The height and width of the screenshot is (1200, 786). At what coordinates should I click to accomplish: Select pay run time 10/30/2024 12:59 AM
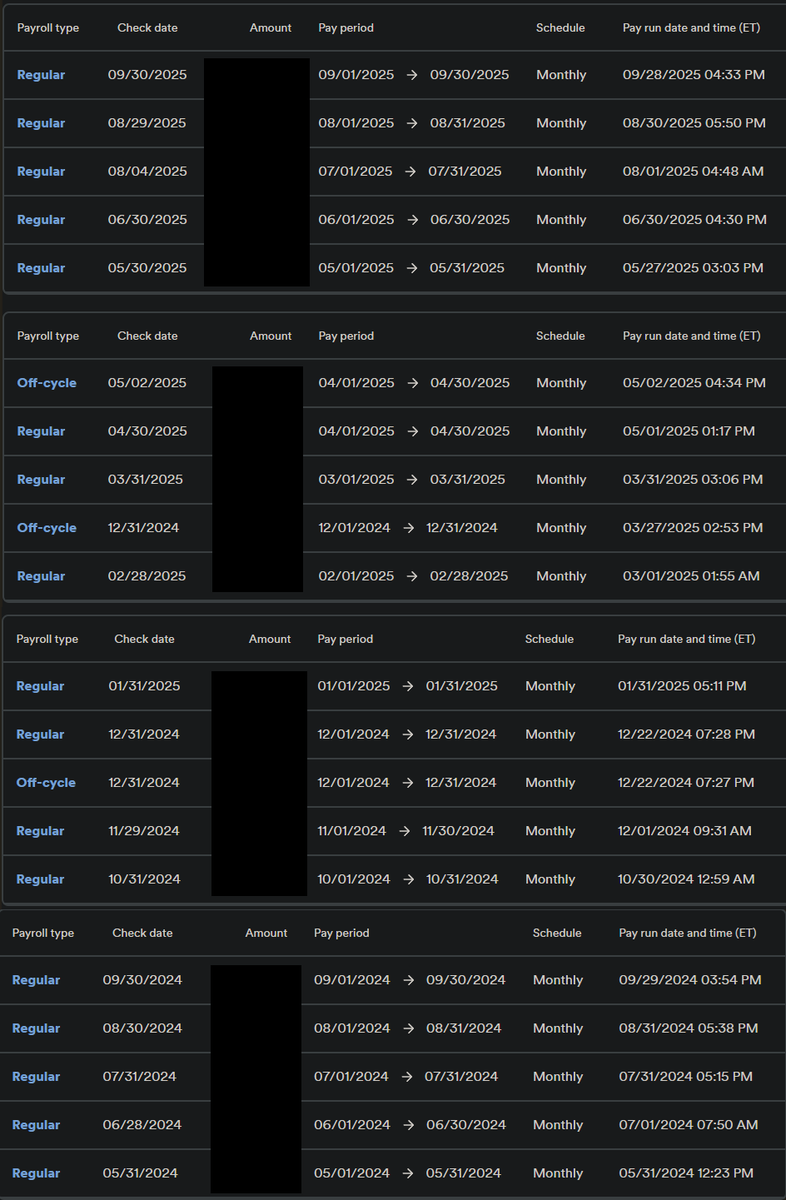pos(686,879)
